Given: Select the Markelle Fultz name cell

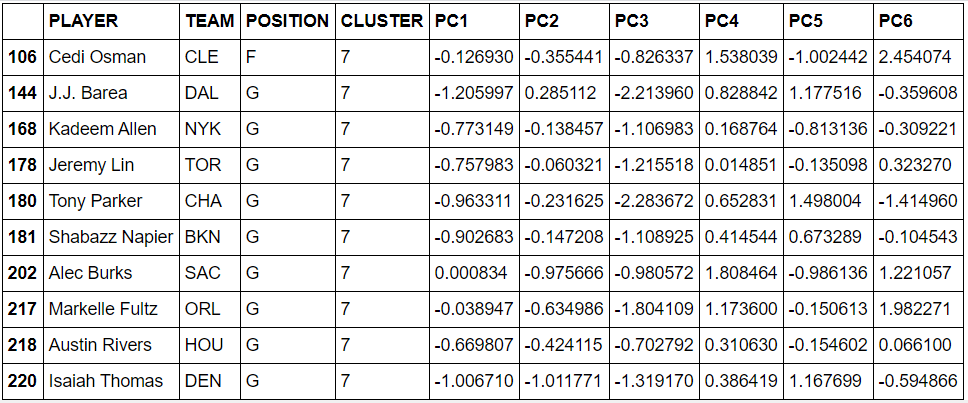Looking at the screenshot, I should click(112, 309).
